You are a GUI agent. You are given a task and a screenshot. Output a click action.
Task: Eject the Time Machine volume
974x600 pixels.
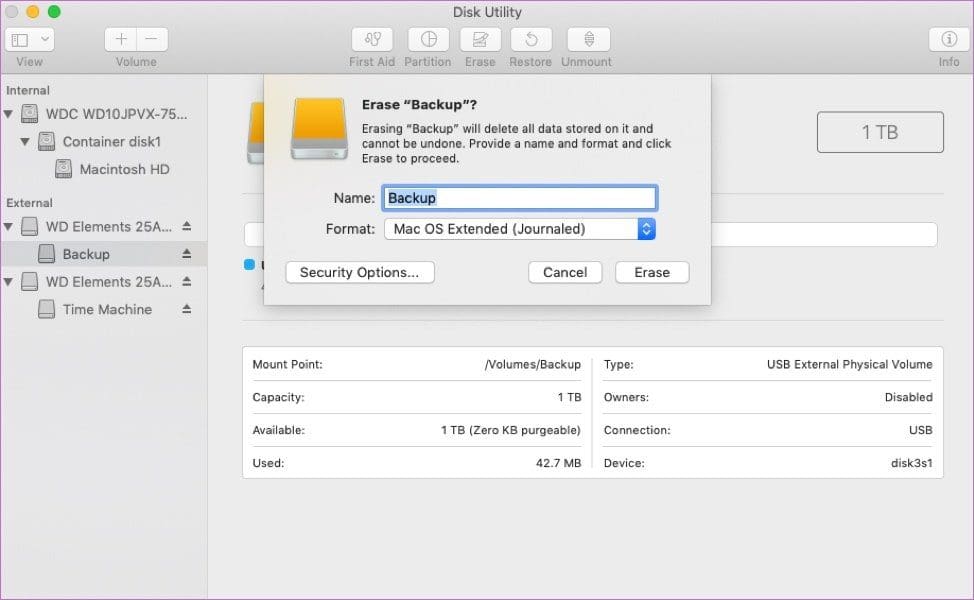click(186, 309)
